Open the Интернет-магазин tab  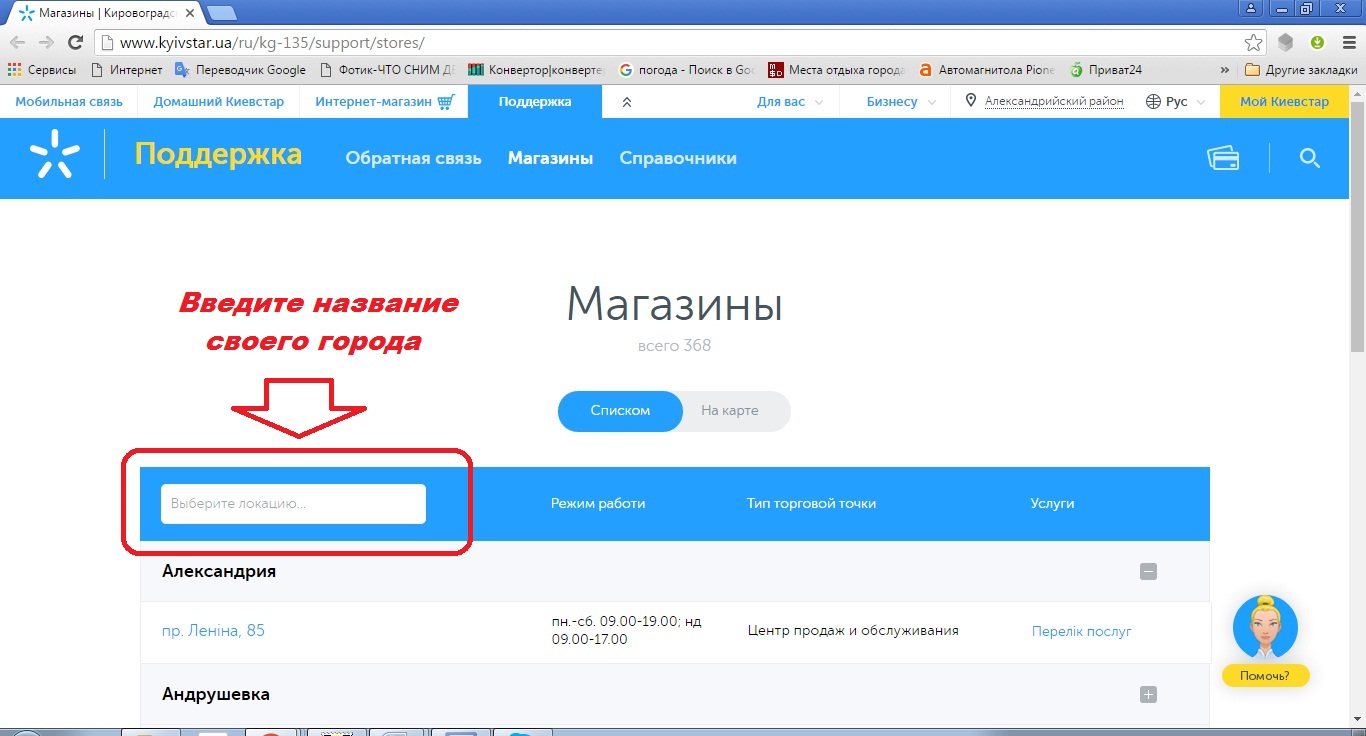click(385, 102)
